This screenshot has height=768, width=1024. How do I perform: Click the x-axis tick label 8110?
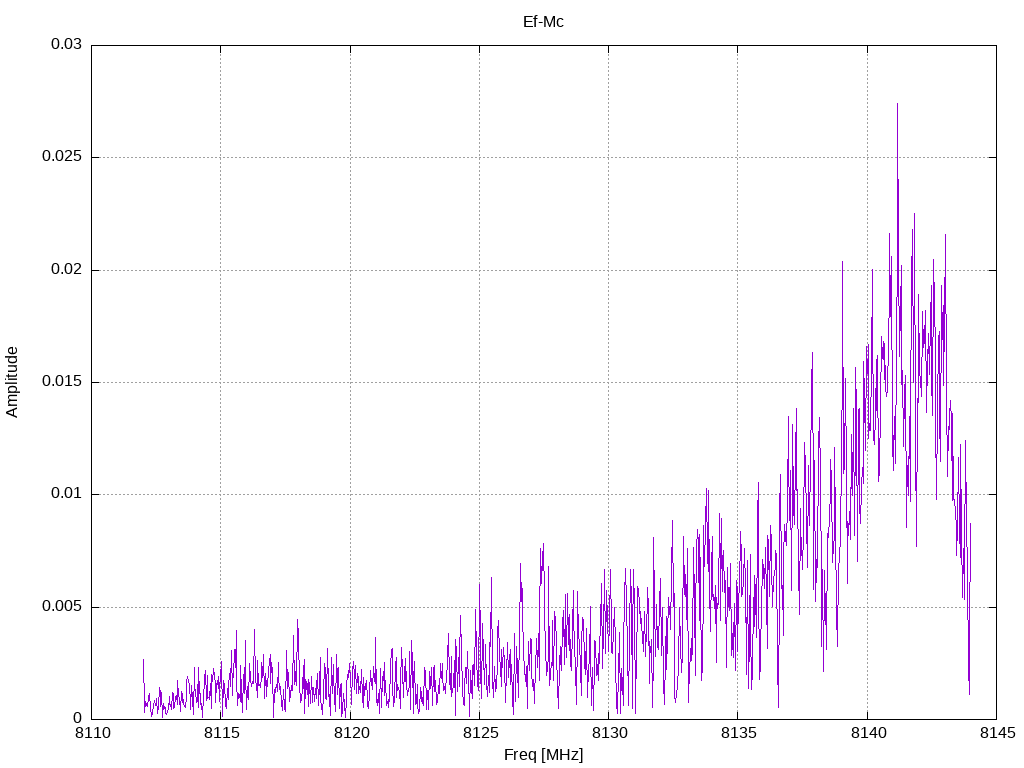coord(92,733)
